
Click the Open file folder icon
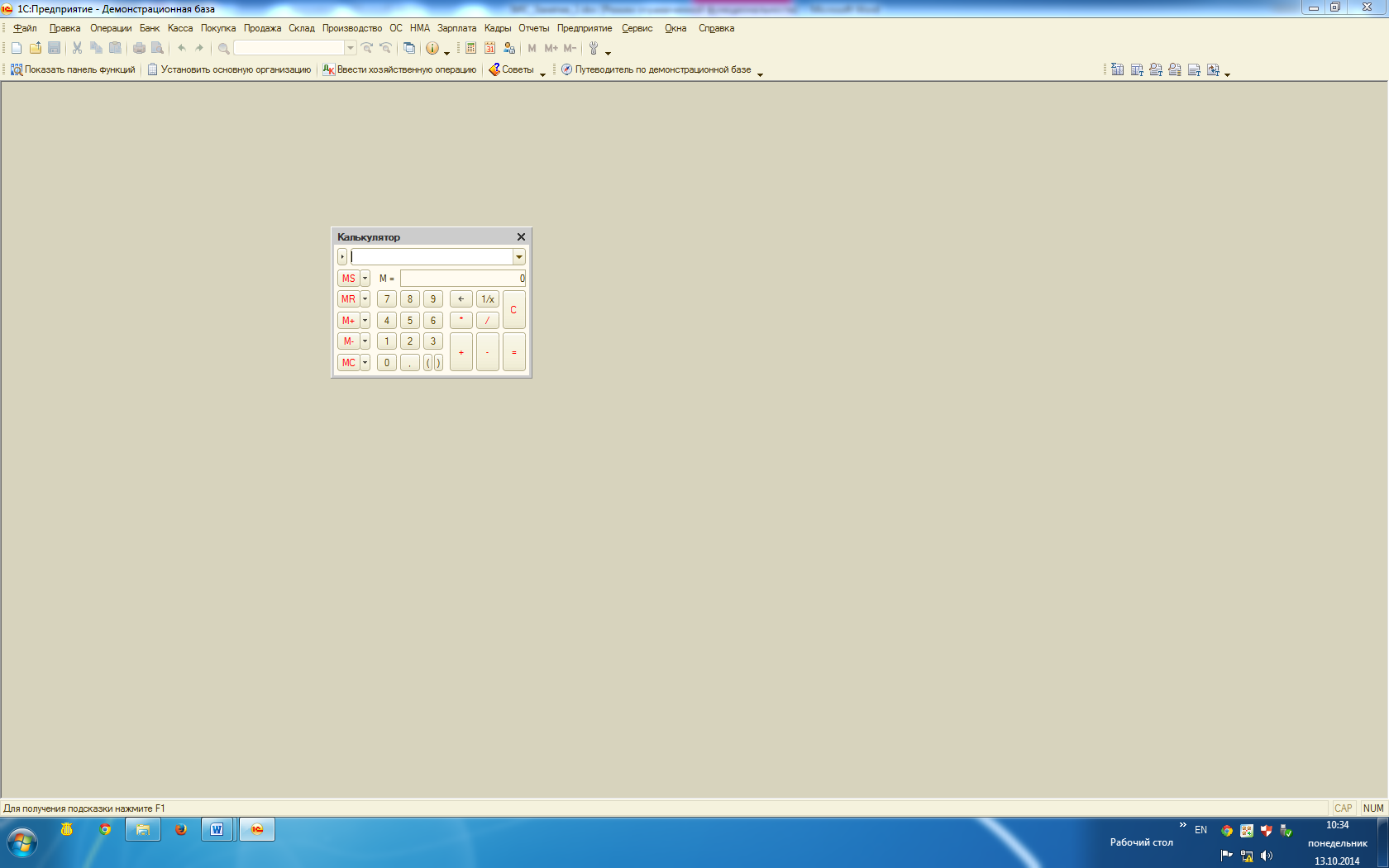[x=36, y=48]
